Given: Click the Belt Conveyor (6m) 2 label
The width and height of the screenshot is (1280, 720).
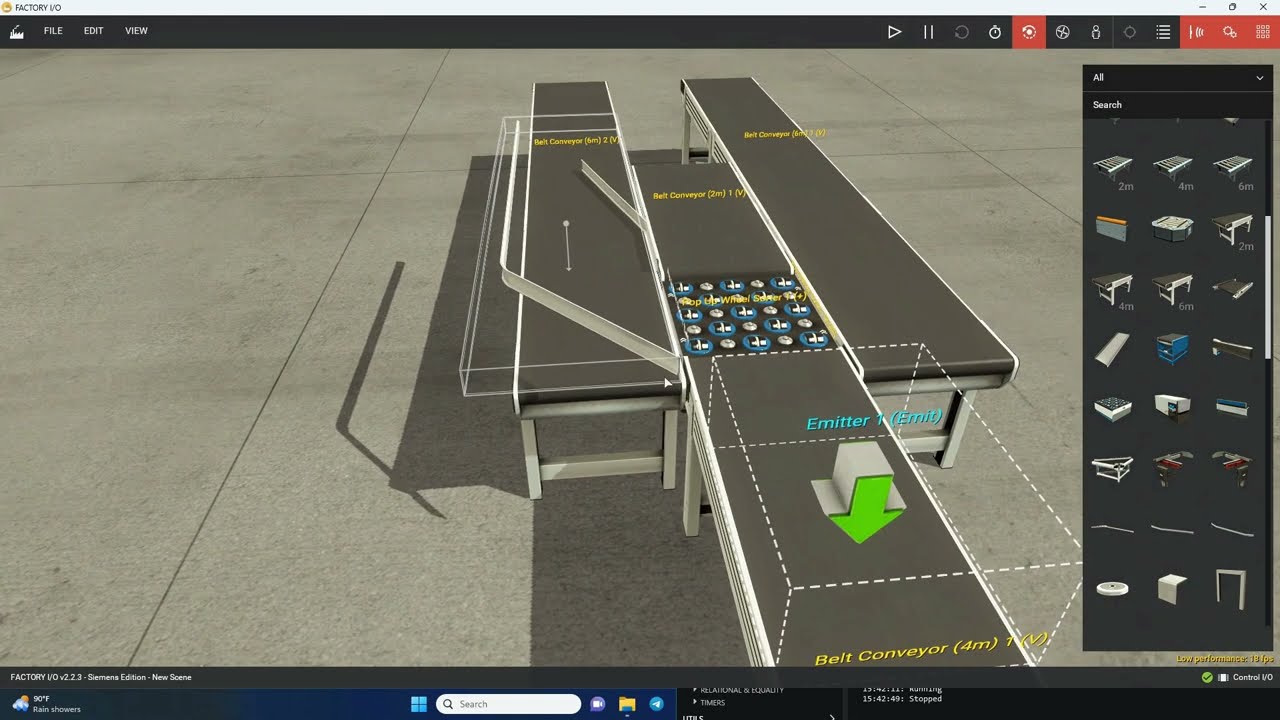Looking at the screenshot, I should 577,141.
